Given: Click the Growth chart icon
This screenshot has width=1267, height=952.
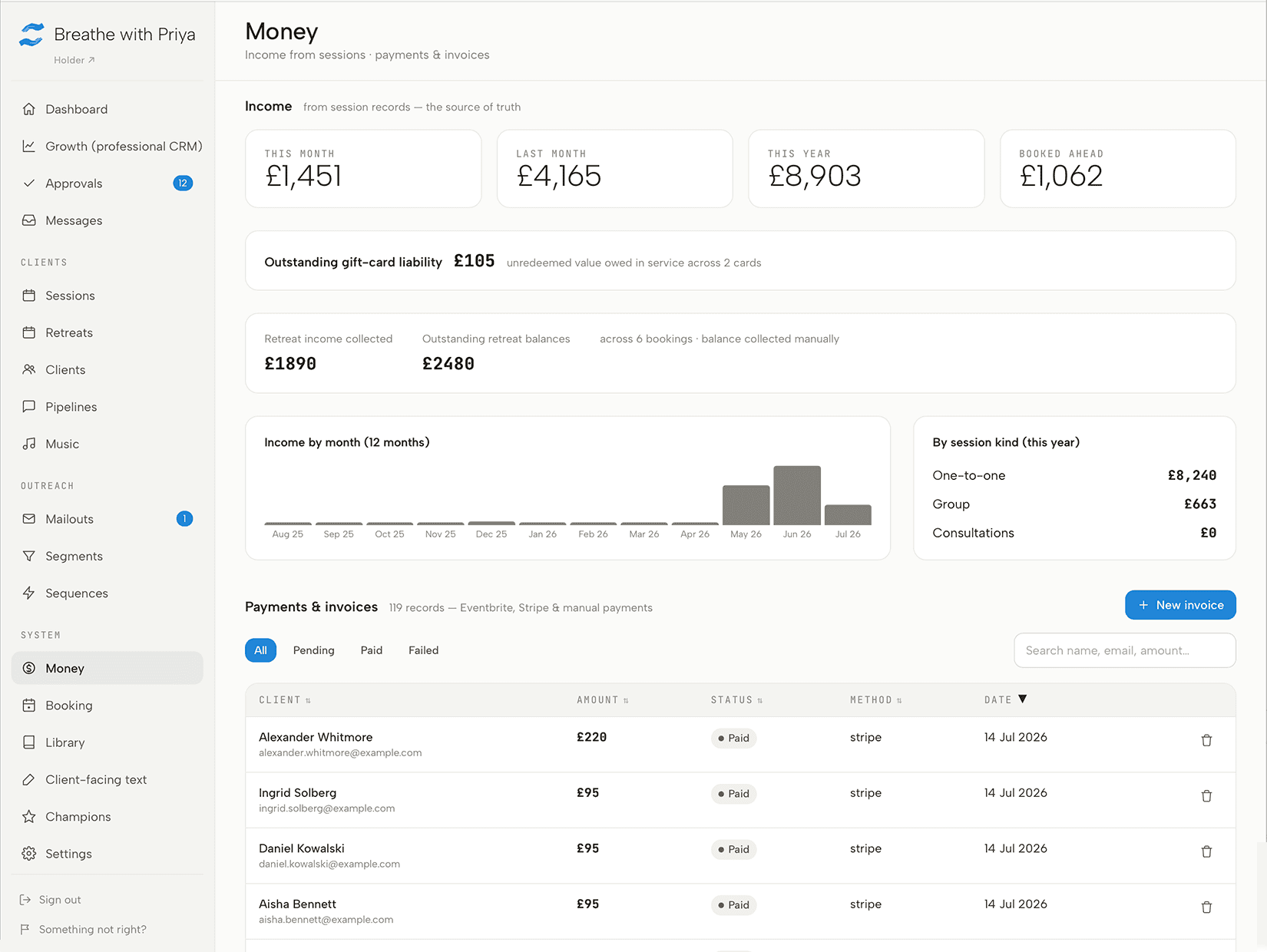Looking at the screenshot, I should pos(29,146).
